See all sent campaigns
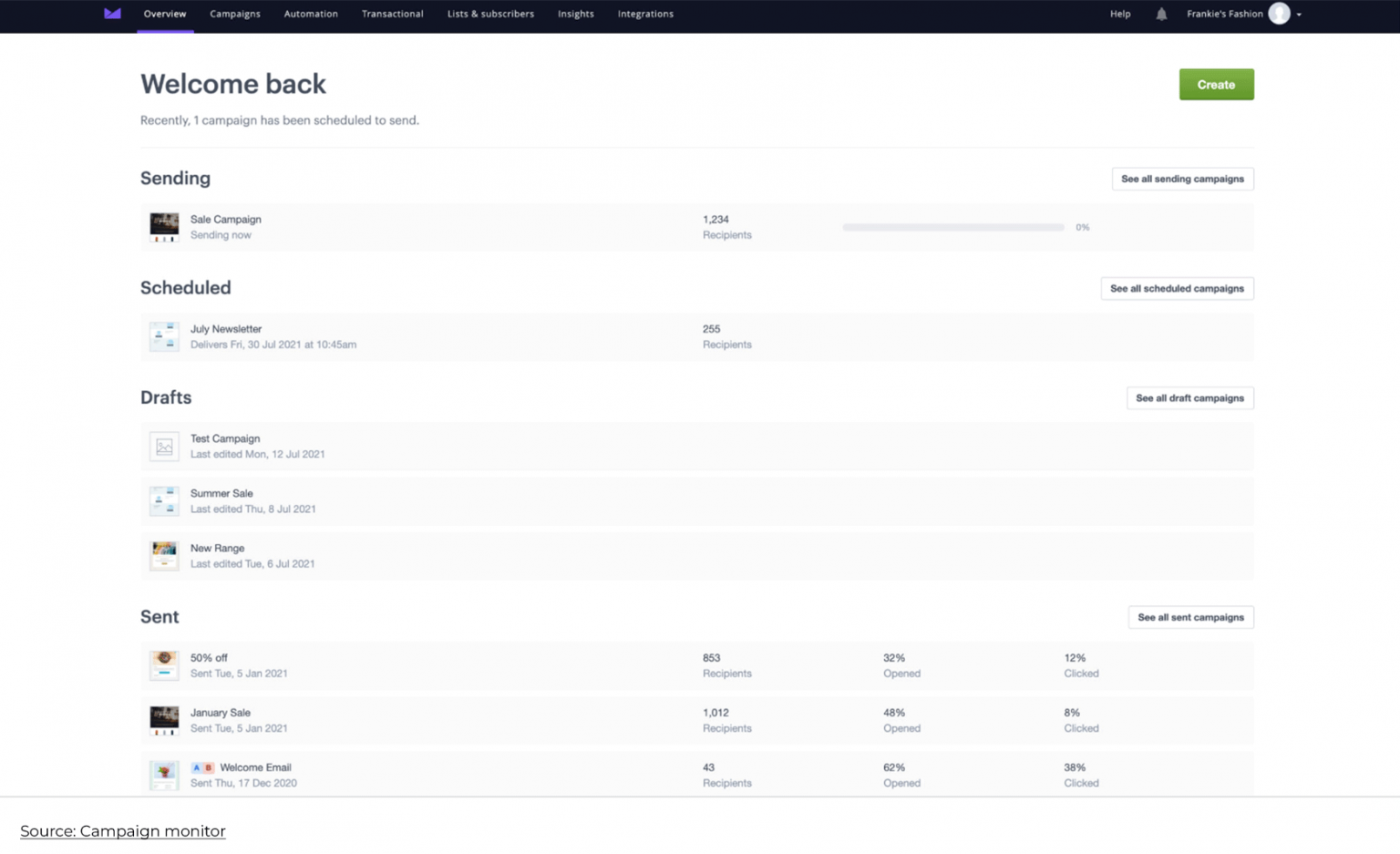 1190,617
